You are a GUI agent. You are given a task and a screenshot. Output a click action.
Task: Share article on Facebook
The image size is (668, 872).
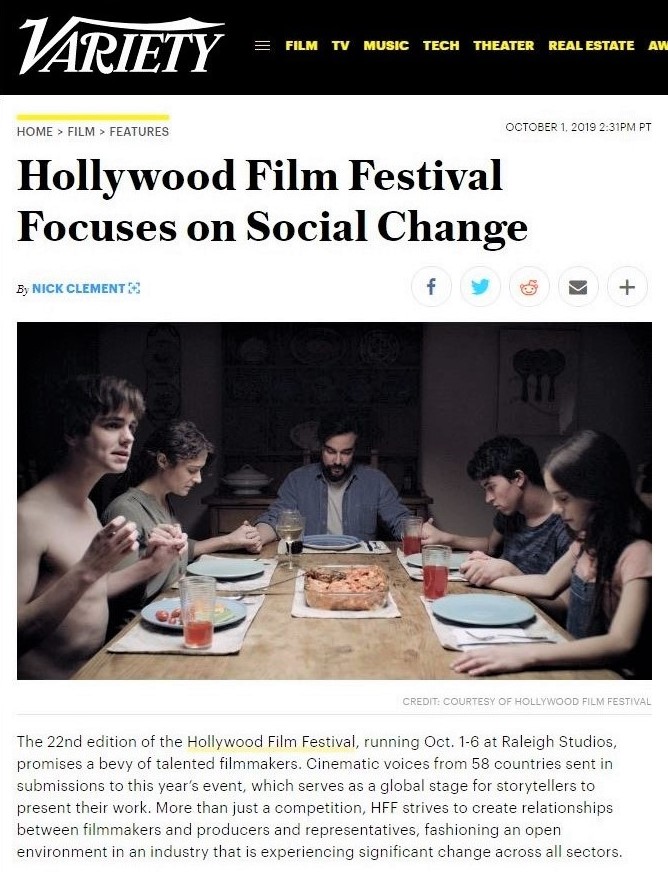pos(431,288)
